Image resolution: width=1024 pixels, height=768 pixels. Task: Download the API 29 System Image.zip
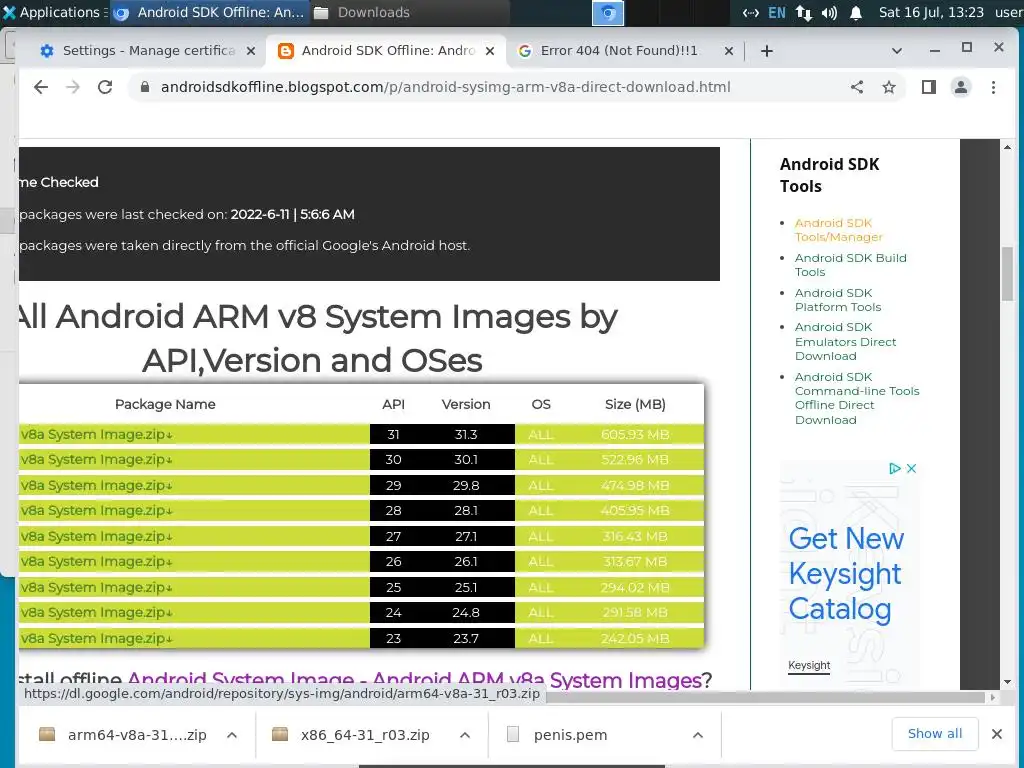(x=97, y=485)
